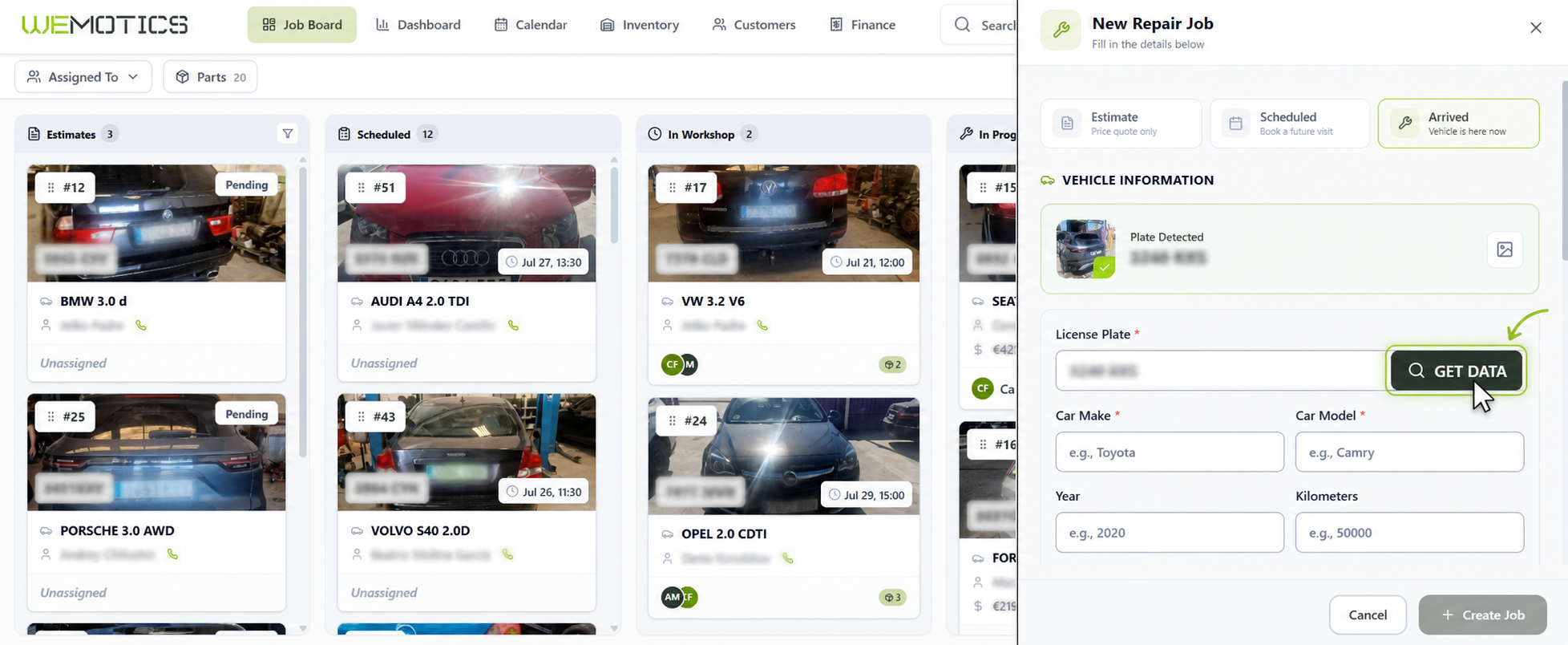Click the detected plate vehicle thumbnail
Screen dimensions: 1568x645
pos(1085,249)
